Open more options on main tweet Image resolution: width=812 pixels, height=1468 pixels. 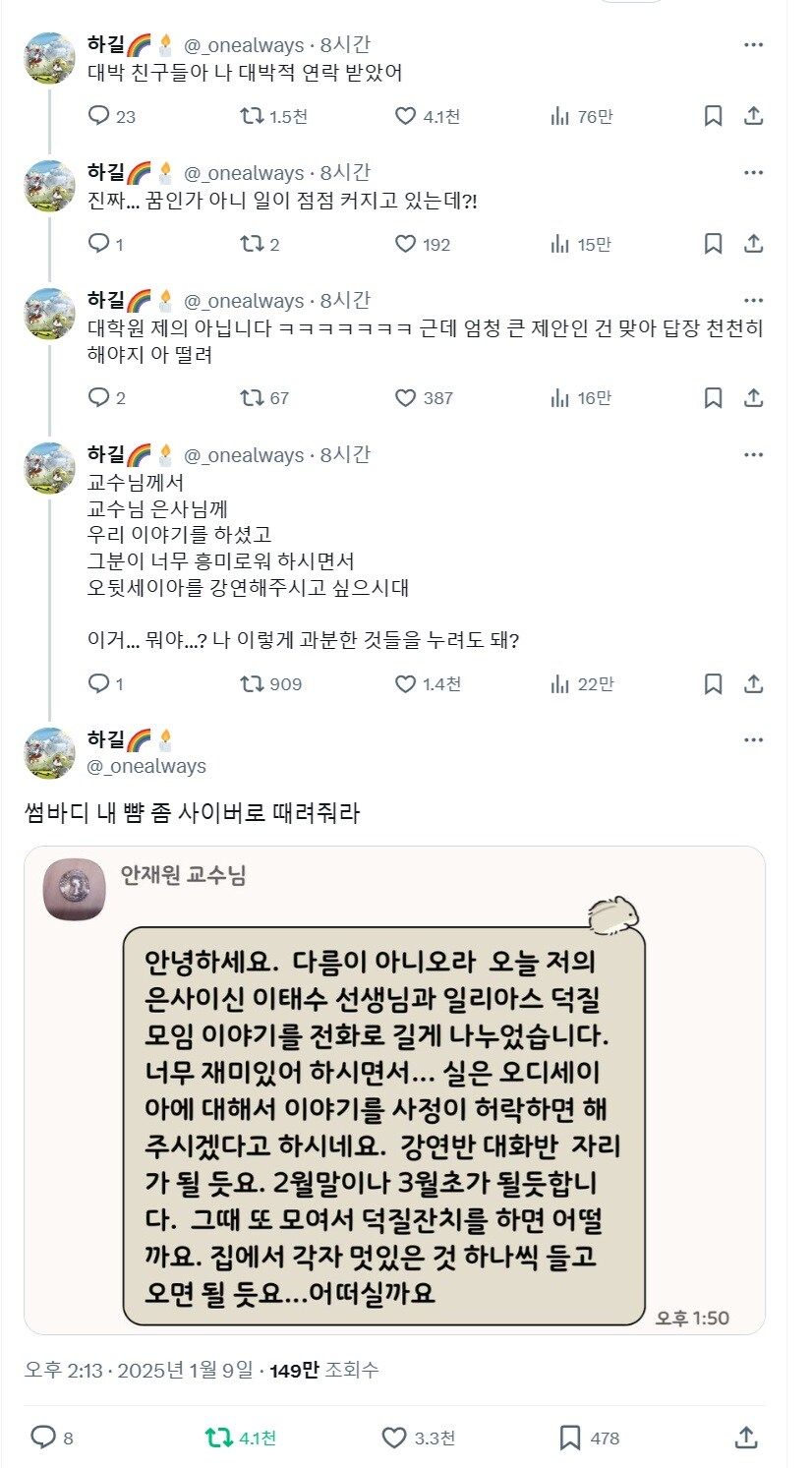click(x=753, y=739)
